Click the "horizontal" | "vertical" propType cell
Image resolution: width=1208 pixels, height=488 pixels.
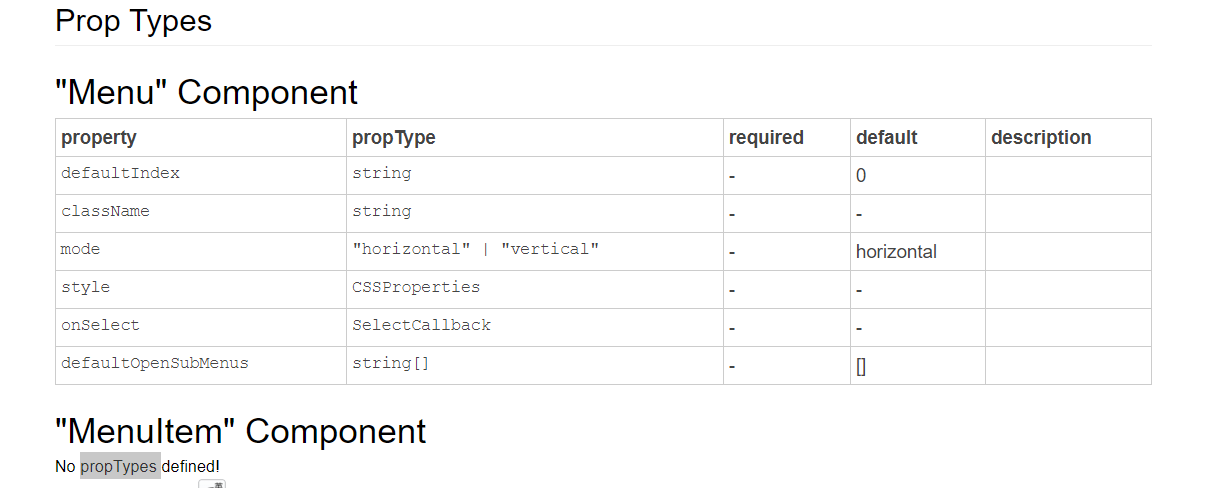point(535,252)
